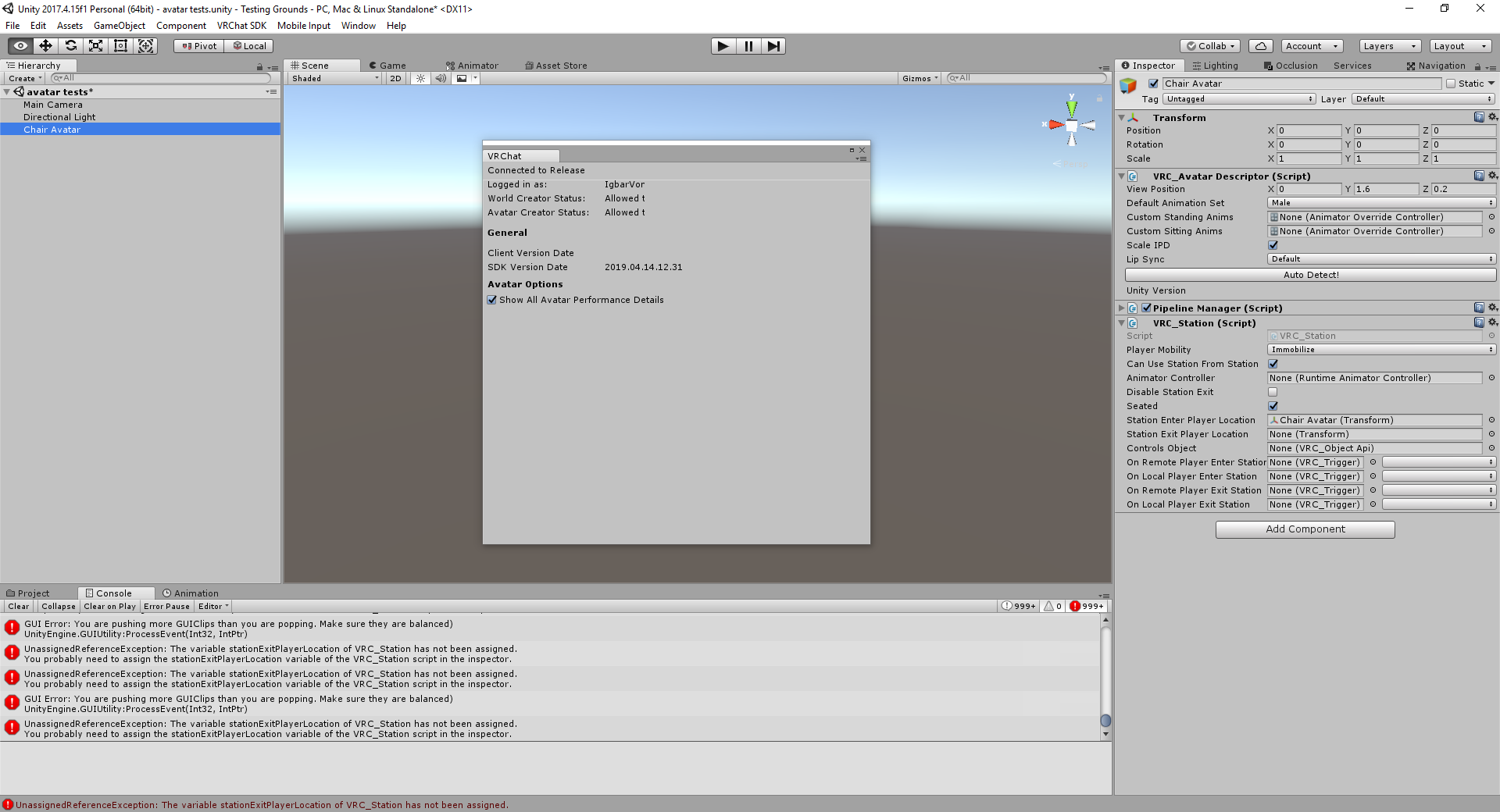
Task: Clear the console log
Action: coord(19,606)
